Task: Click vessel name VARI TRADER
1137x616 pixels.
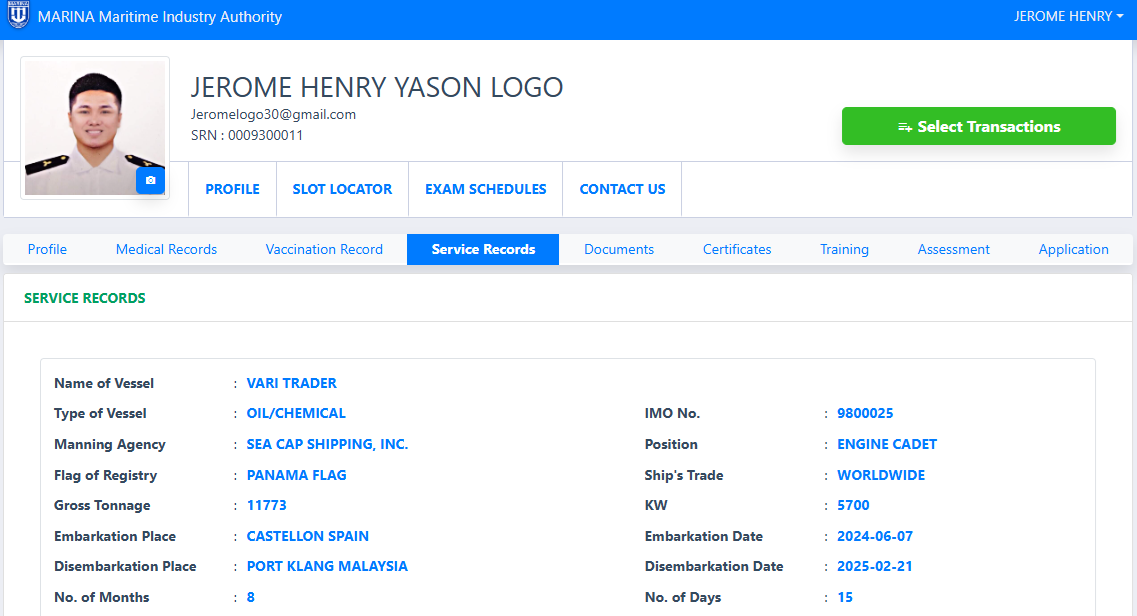Action: 292,383
